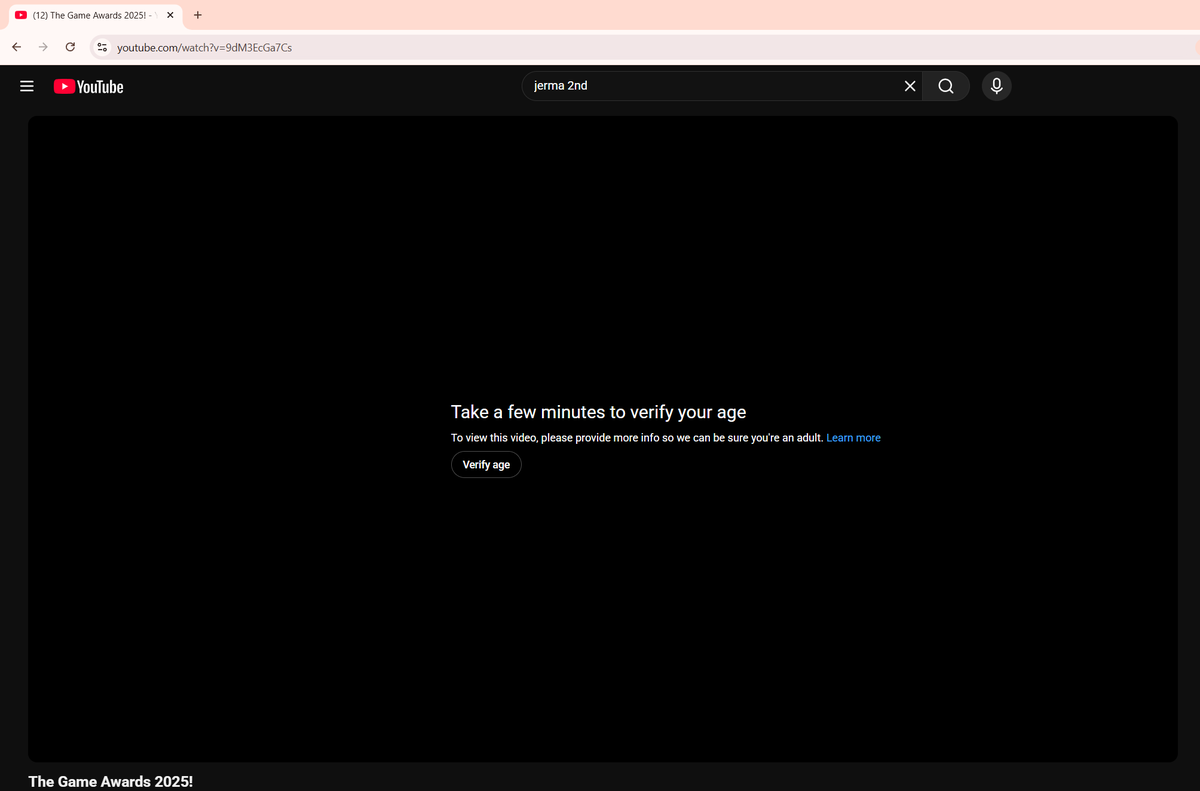Image resolution: width=1200 pixels, height=791 pixels.
Task: Navigate back with the browser back arrow
Action: (16, 47)
